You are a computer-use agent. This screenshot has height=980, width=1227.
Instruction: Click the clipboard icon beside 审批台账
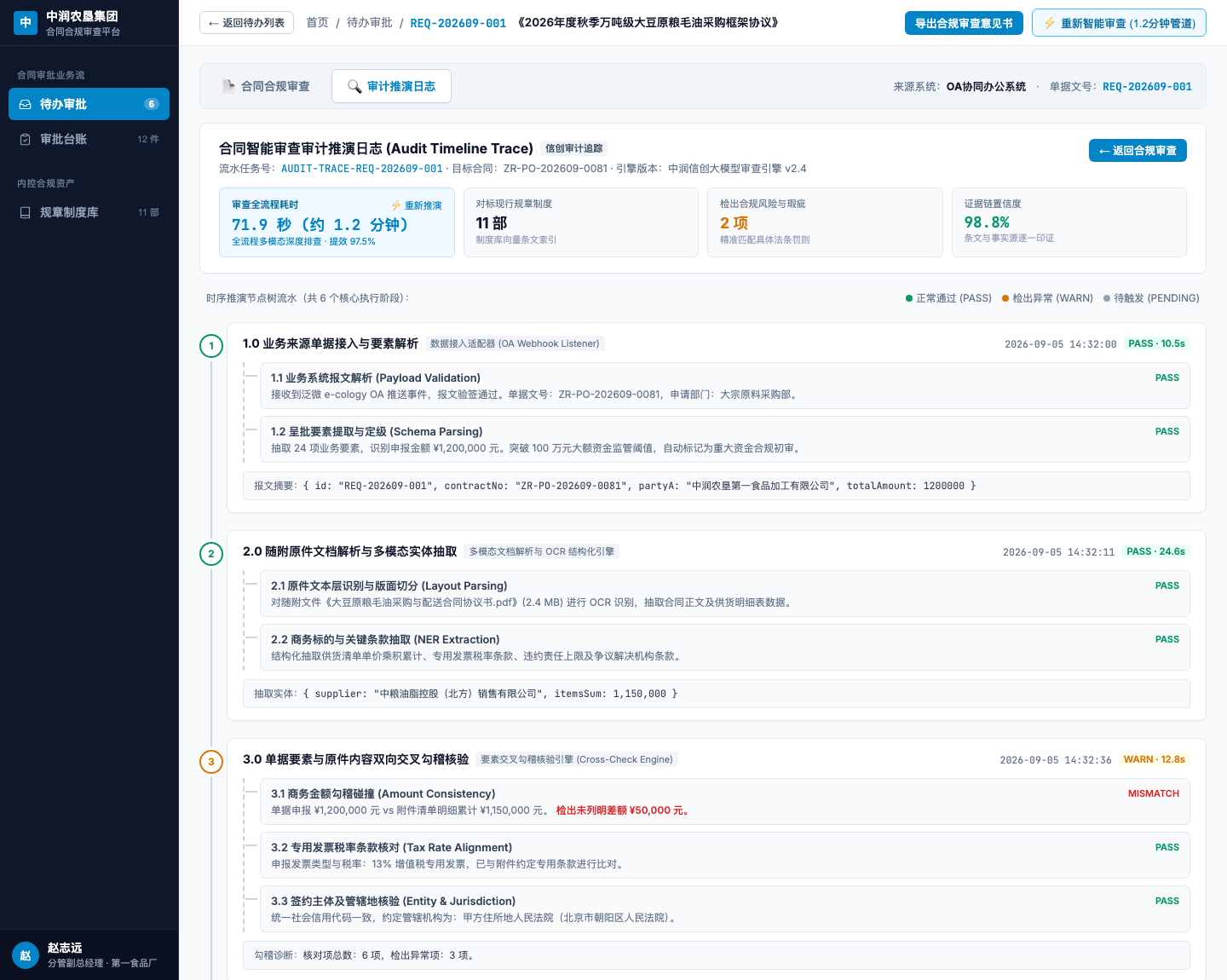[x=26, y=139]
